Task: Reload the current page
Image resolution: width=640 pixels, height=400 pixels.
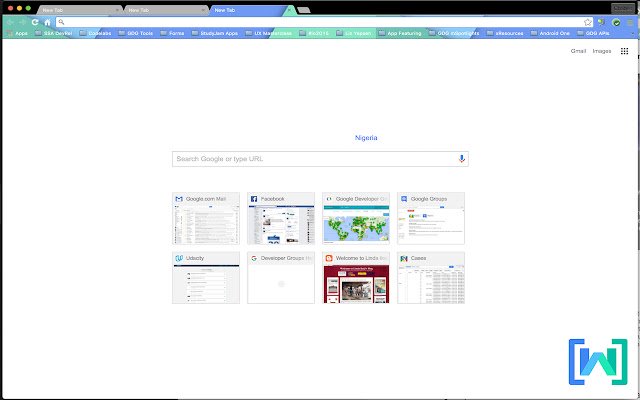Action: [35, 22]
